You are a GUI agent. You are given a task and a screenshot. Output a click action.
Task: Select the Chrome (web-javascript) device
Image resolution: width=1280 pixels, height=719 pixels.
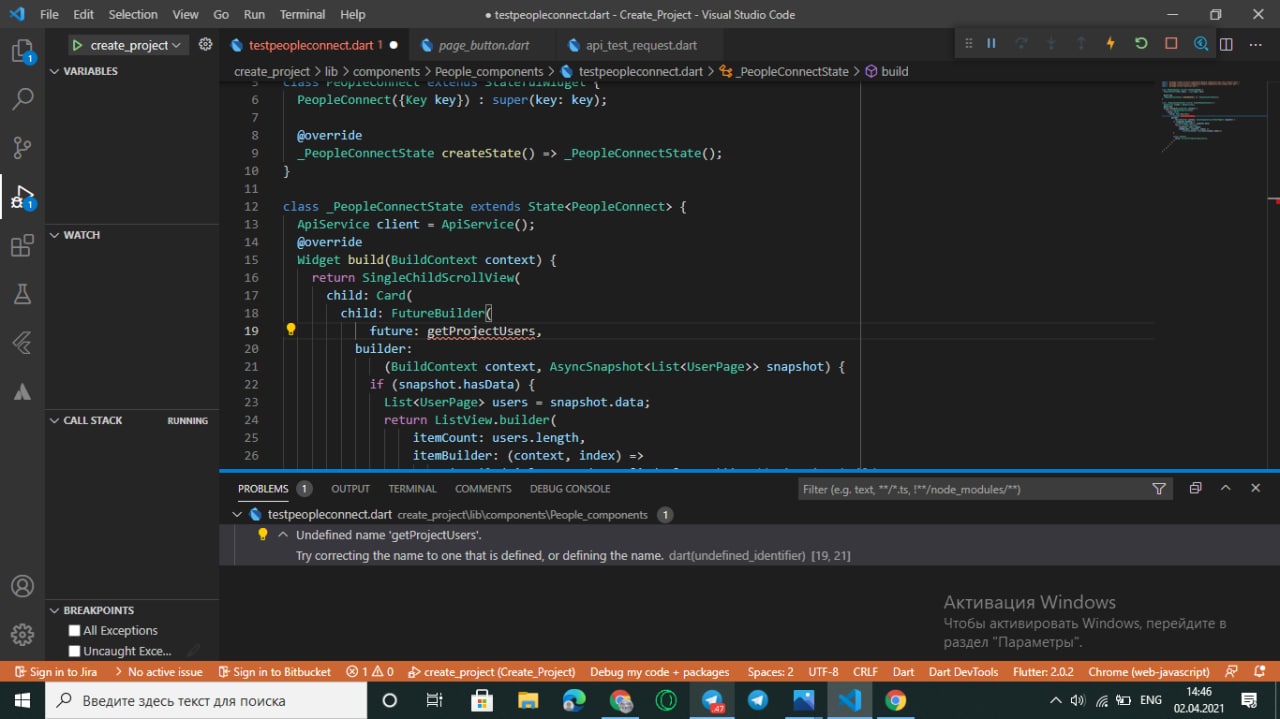(x=1148, y=672)
